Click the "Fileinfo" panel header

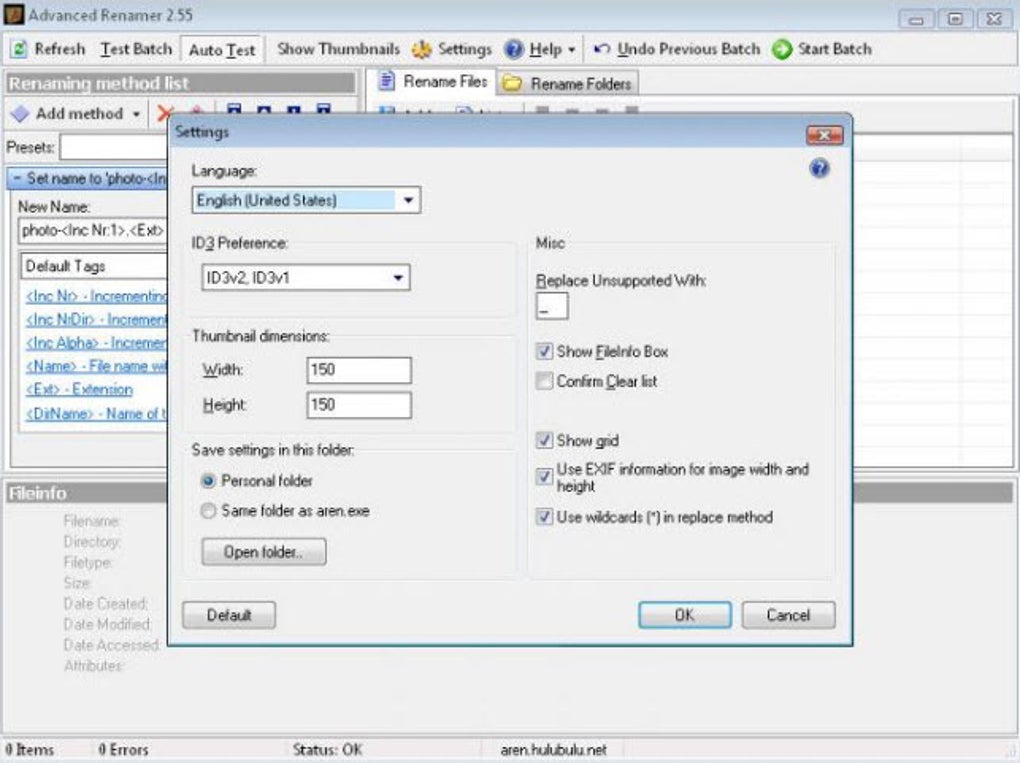click(87, 493)
